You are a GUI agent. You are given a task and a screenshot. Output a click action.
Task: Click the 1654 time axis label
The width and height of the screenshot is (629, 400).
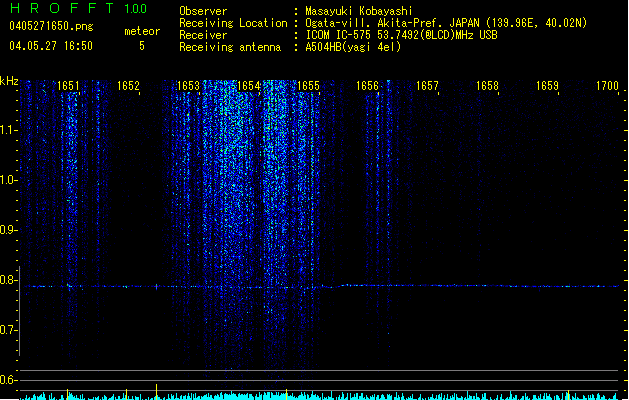click(248, 86)
